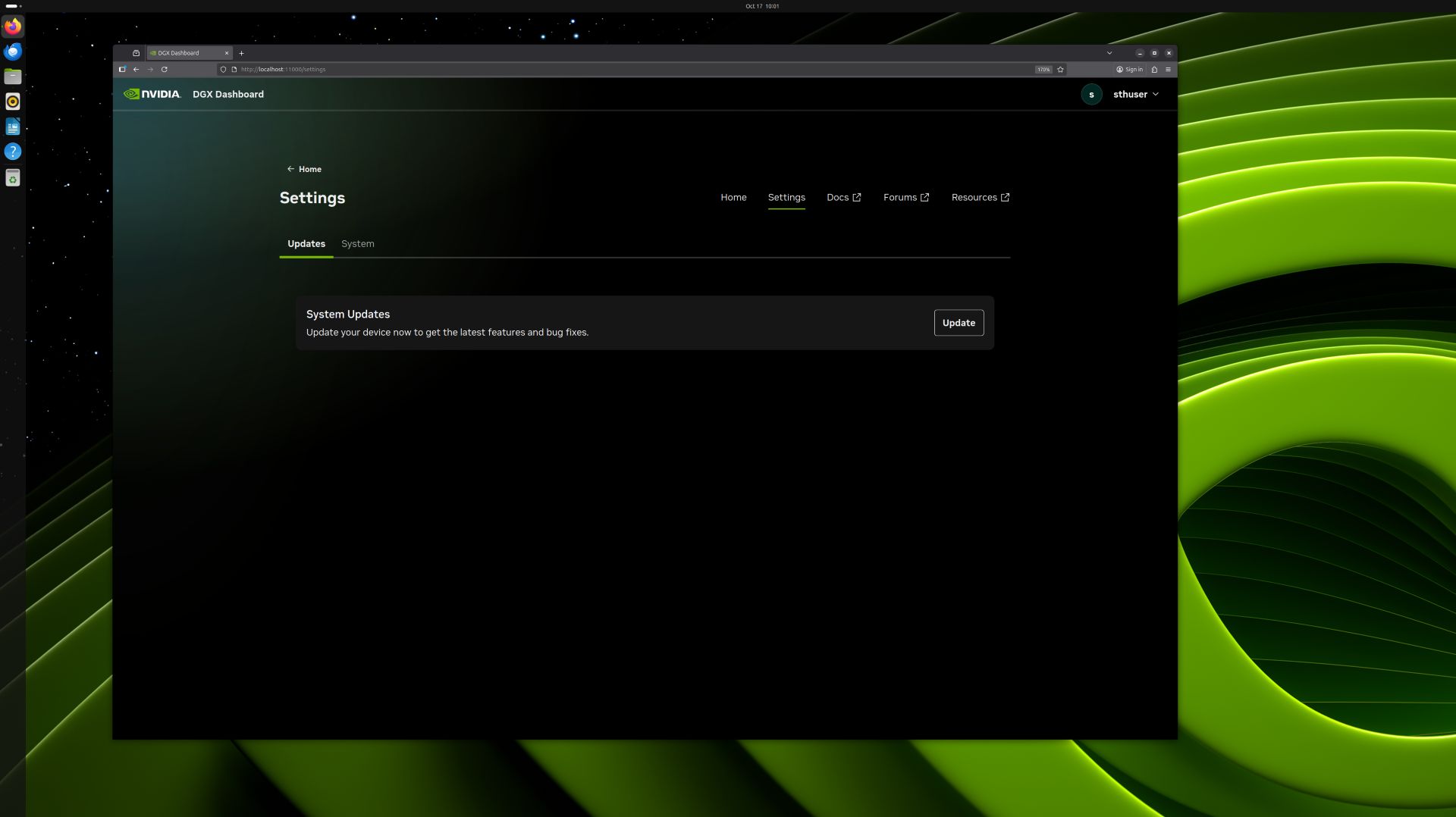
Task: Click the DGX Dashboard title
Action: [228, 94]
